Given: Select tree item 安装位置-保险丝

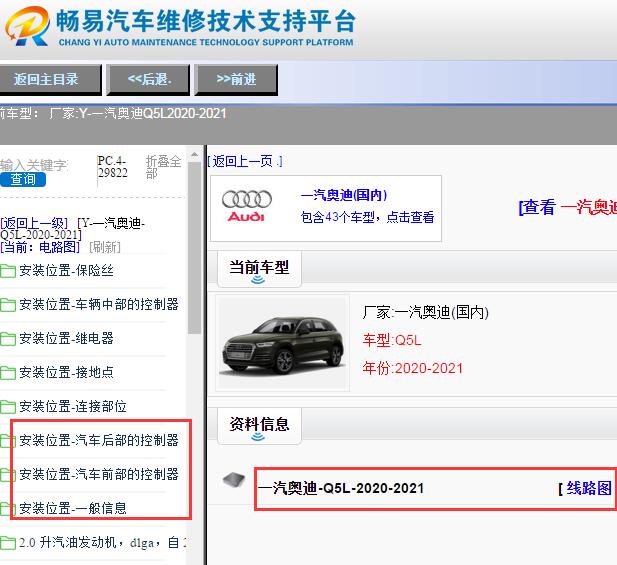Looking at the screenshot, I should pyautogui.click(x=67, y=270).
